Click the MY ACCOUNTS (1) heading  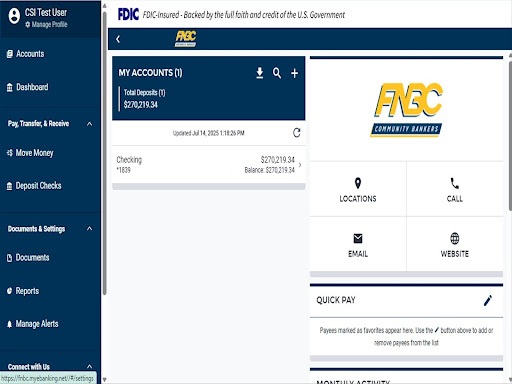point(150,73)
